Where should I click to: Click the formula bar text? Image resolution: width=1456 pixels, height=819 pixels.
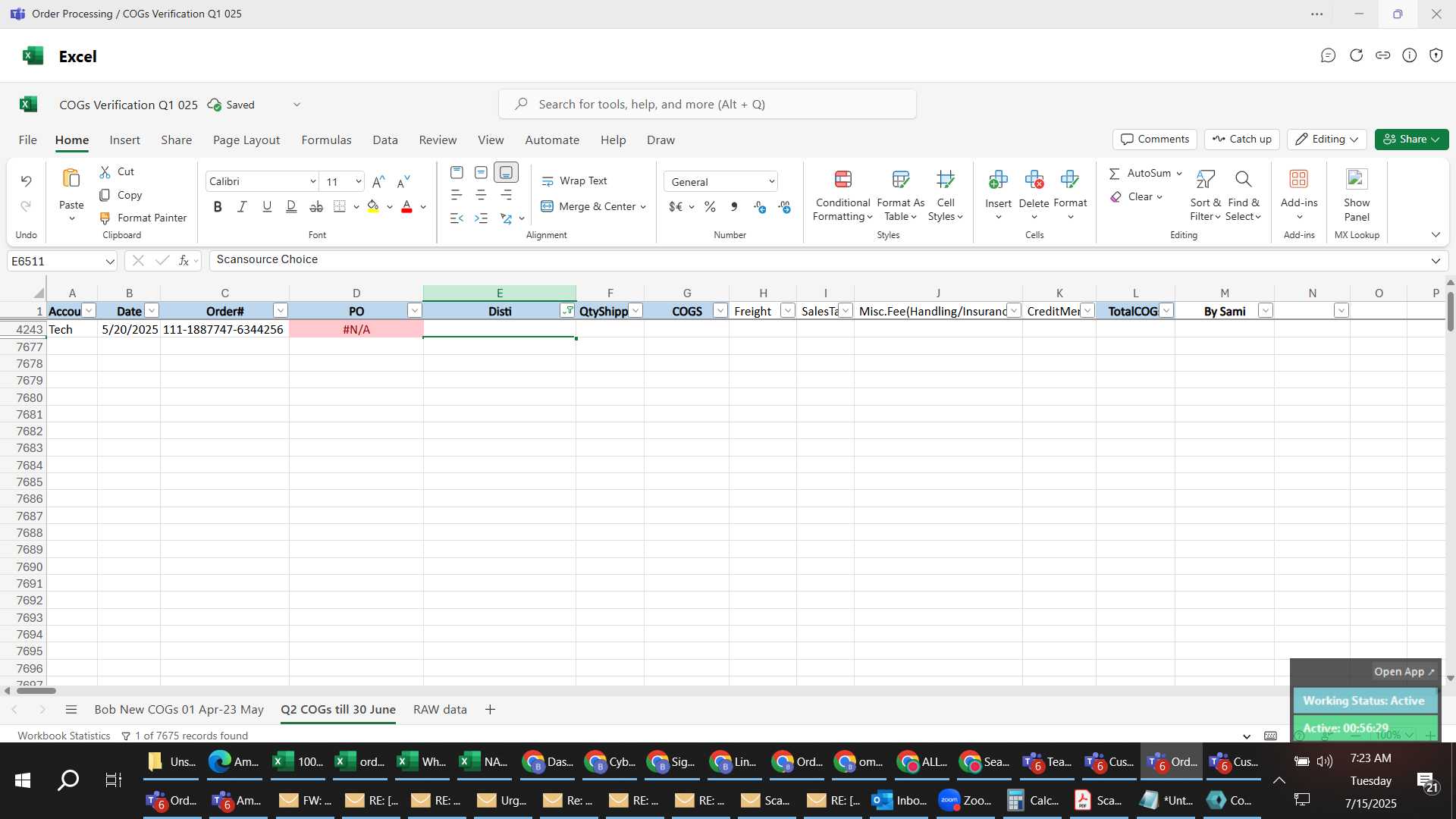point(267,260)
